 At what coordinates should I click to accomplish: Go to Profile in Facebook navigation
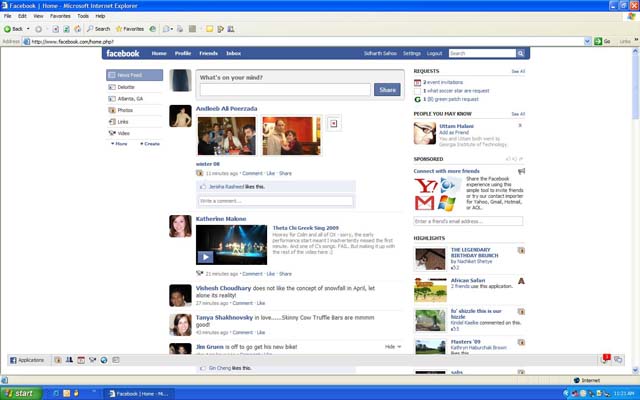tap(183, 53)
